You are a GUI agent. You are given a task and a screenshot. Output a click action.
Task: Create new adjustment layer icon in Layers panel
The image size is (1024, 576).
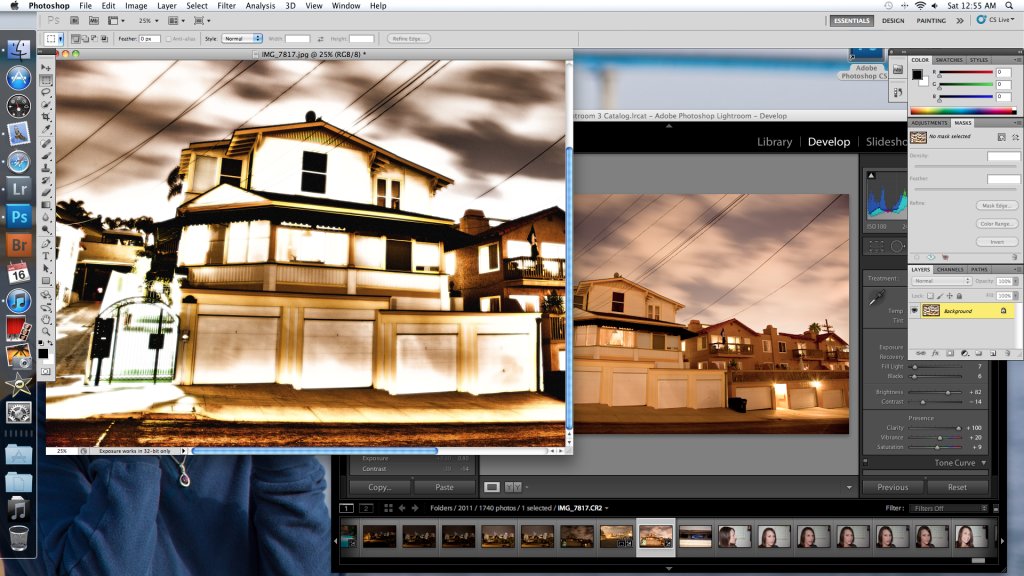965,353
